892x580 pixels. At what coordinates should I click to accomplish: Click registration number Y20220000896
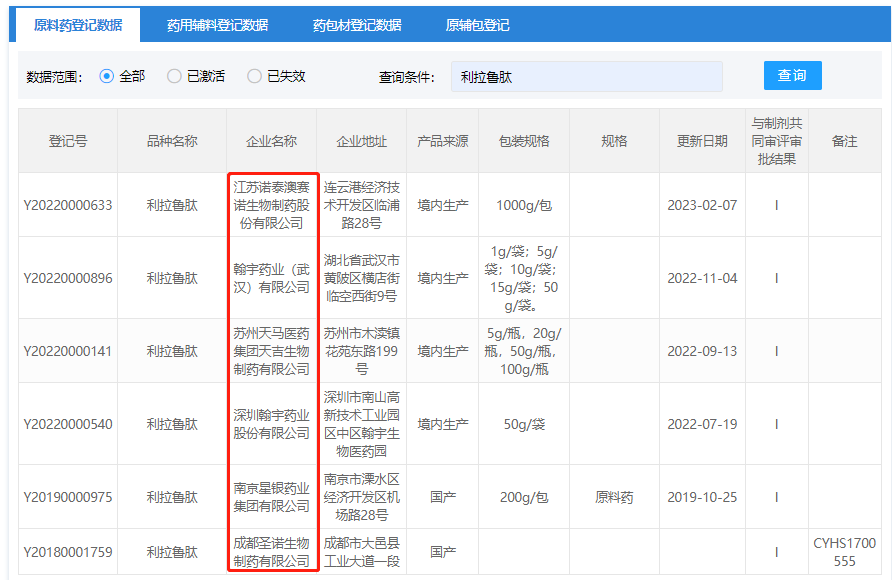pos(68,278)
